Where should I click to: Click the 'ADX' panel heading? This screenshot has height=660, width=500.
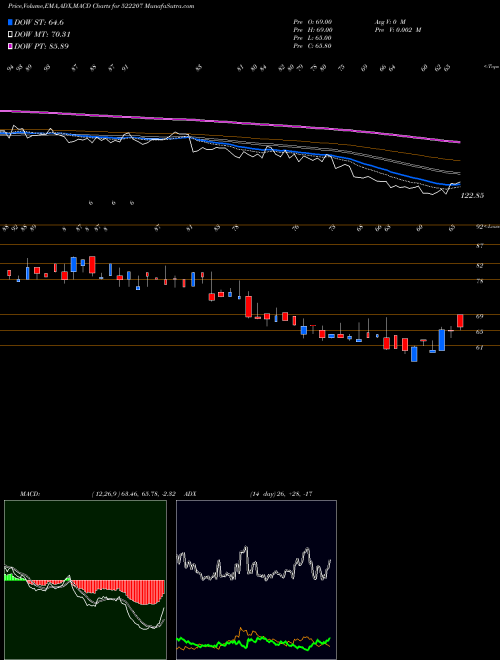tap(191, 494)
